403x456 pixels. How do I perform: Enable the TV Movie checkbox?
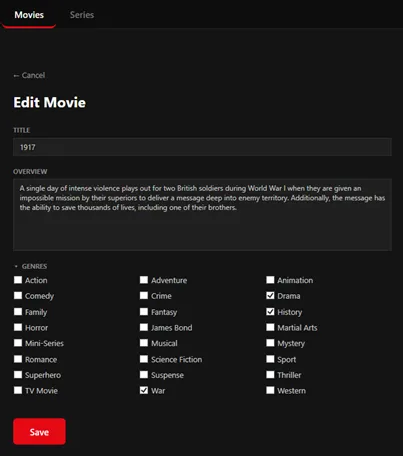tap(18, 390)
